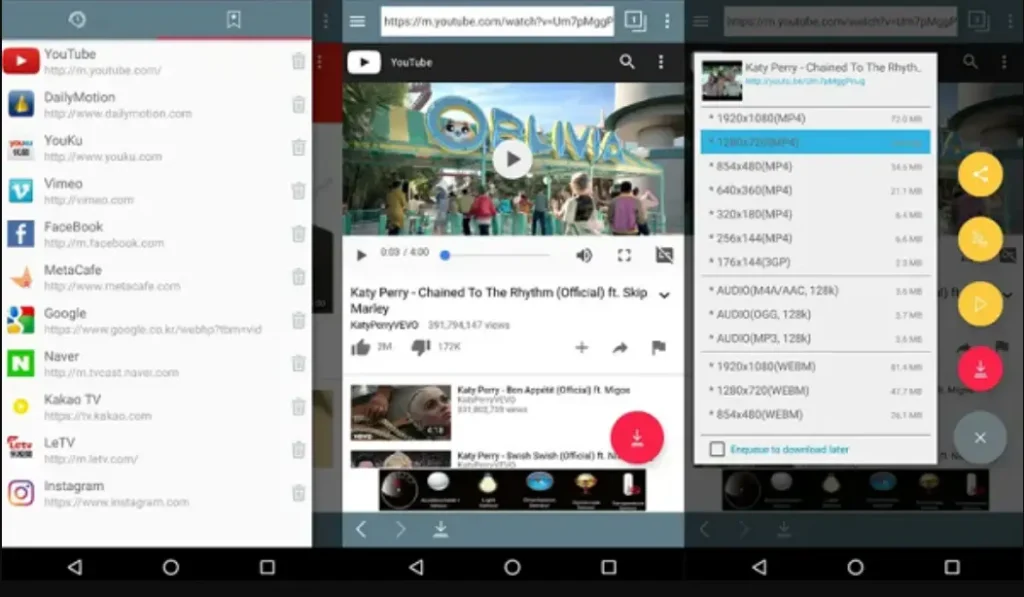Search YouTube with the magnifier icon
1024x597 pixels.
627,62
